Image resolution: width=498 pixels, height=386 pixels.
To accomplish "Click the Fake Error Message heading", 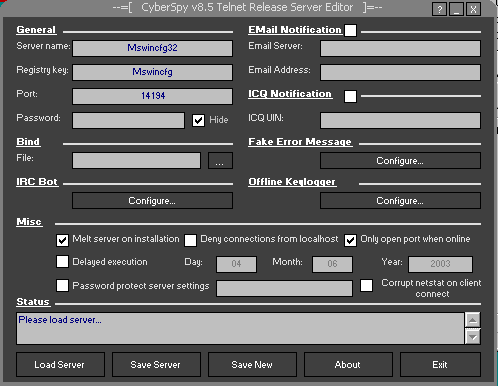I will [300, 142].
